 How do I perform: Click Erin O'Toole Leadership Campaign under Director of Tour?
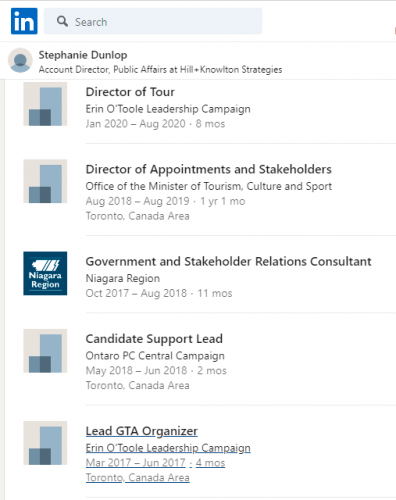168,109
